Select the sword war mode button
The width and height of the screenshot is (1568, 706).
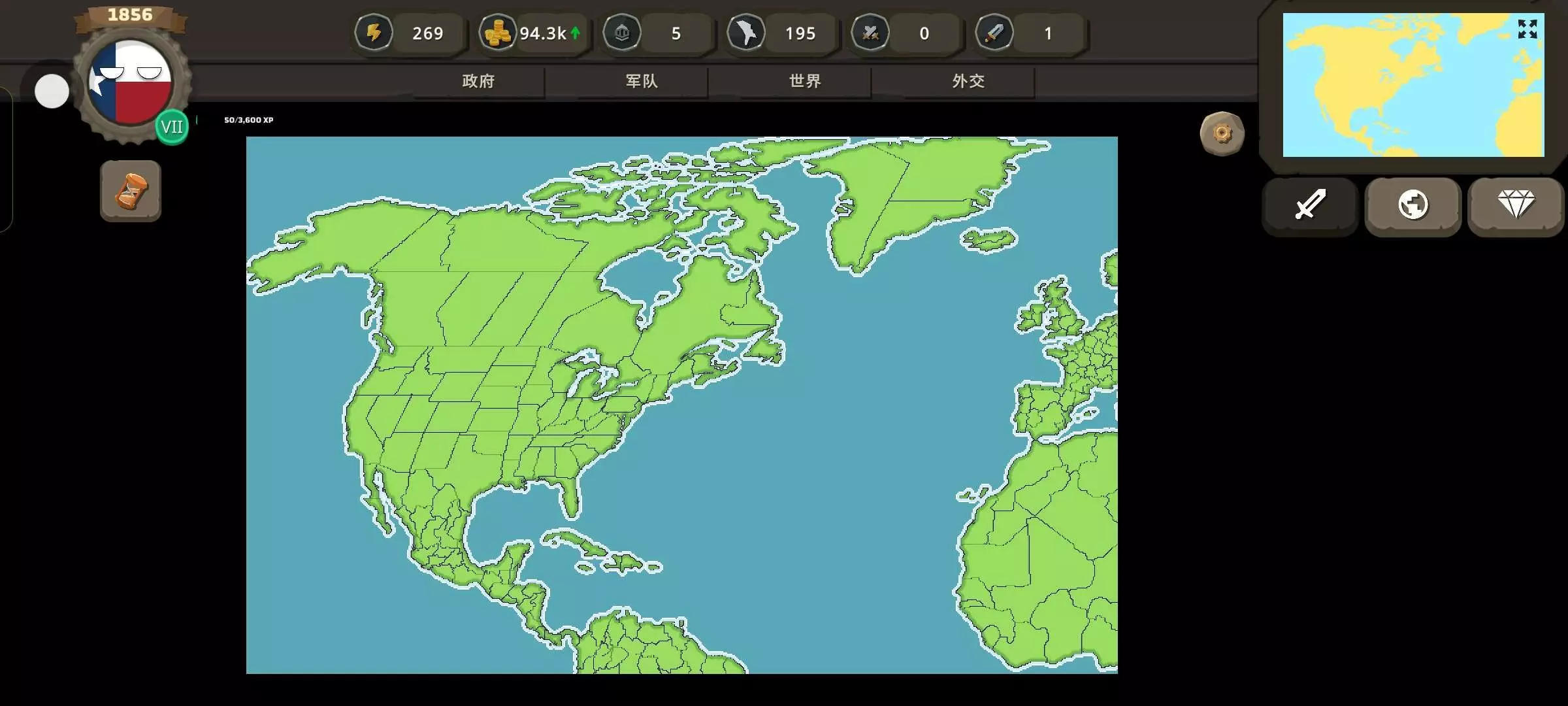coord(1310,205)
